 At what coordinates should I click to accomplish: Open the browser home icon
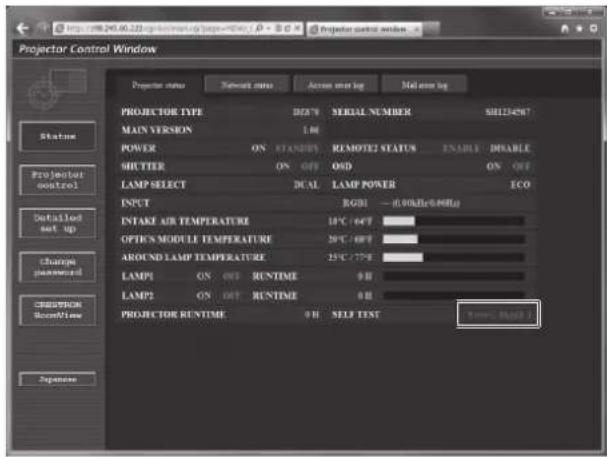click(565, 28)
